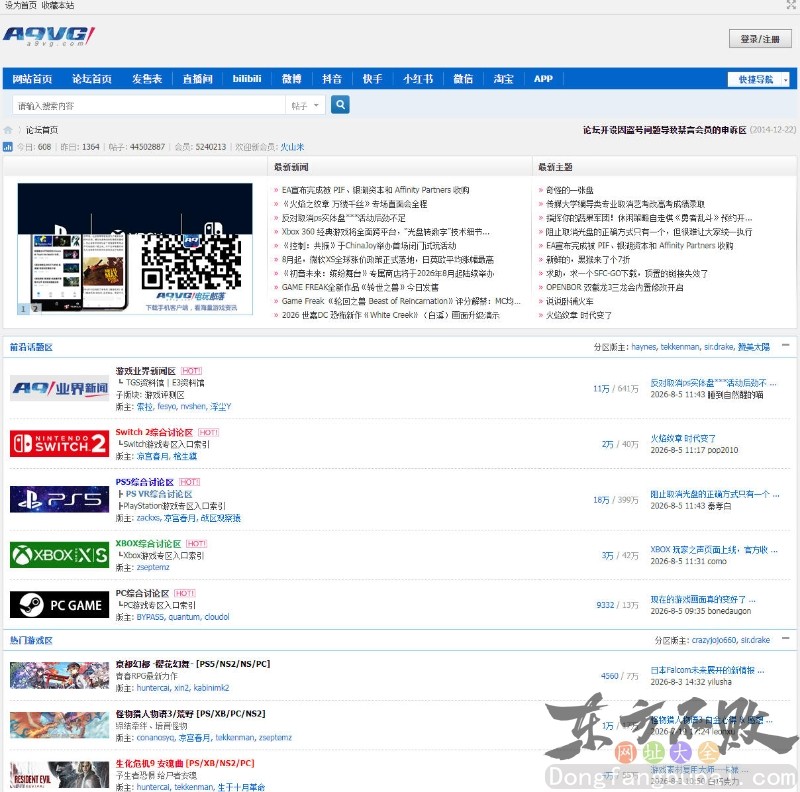Open the Resident Evil banner image
Image resolution: width=800 pixels, height=792 pixels.
[60, 775]
